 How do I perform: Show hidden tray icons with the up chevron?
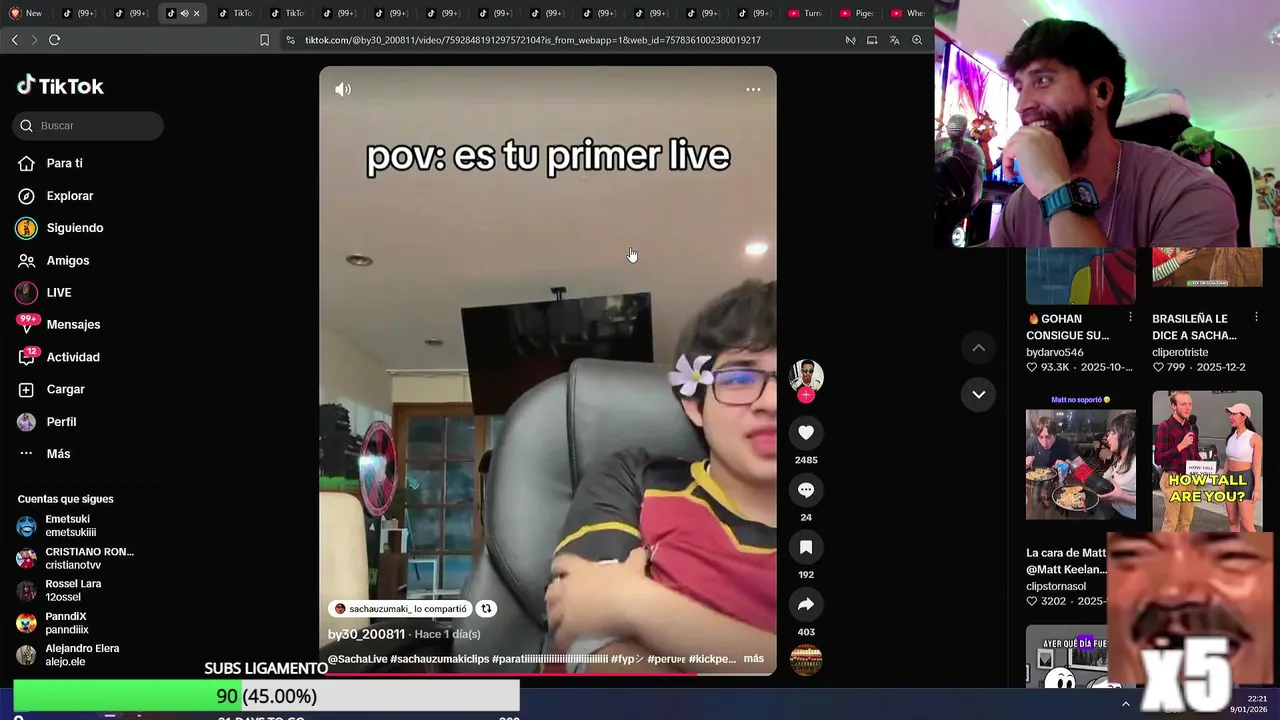1125,704
